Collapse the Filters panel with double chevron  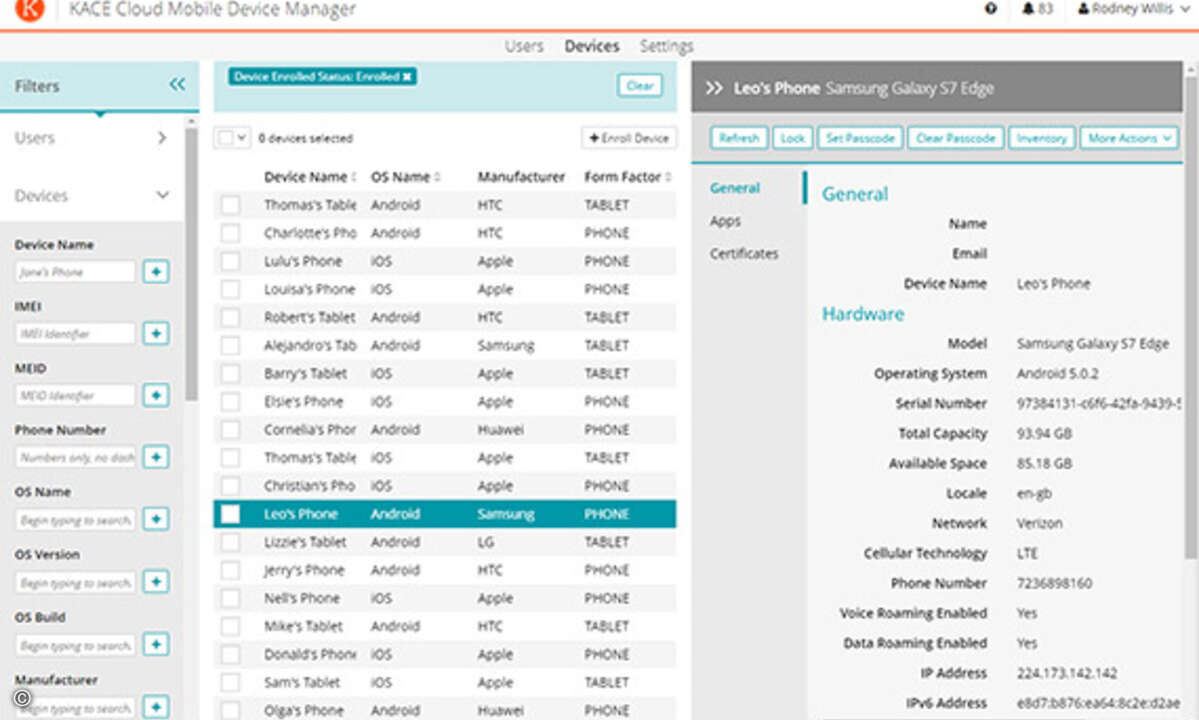177,84
